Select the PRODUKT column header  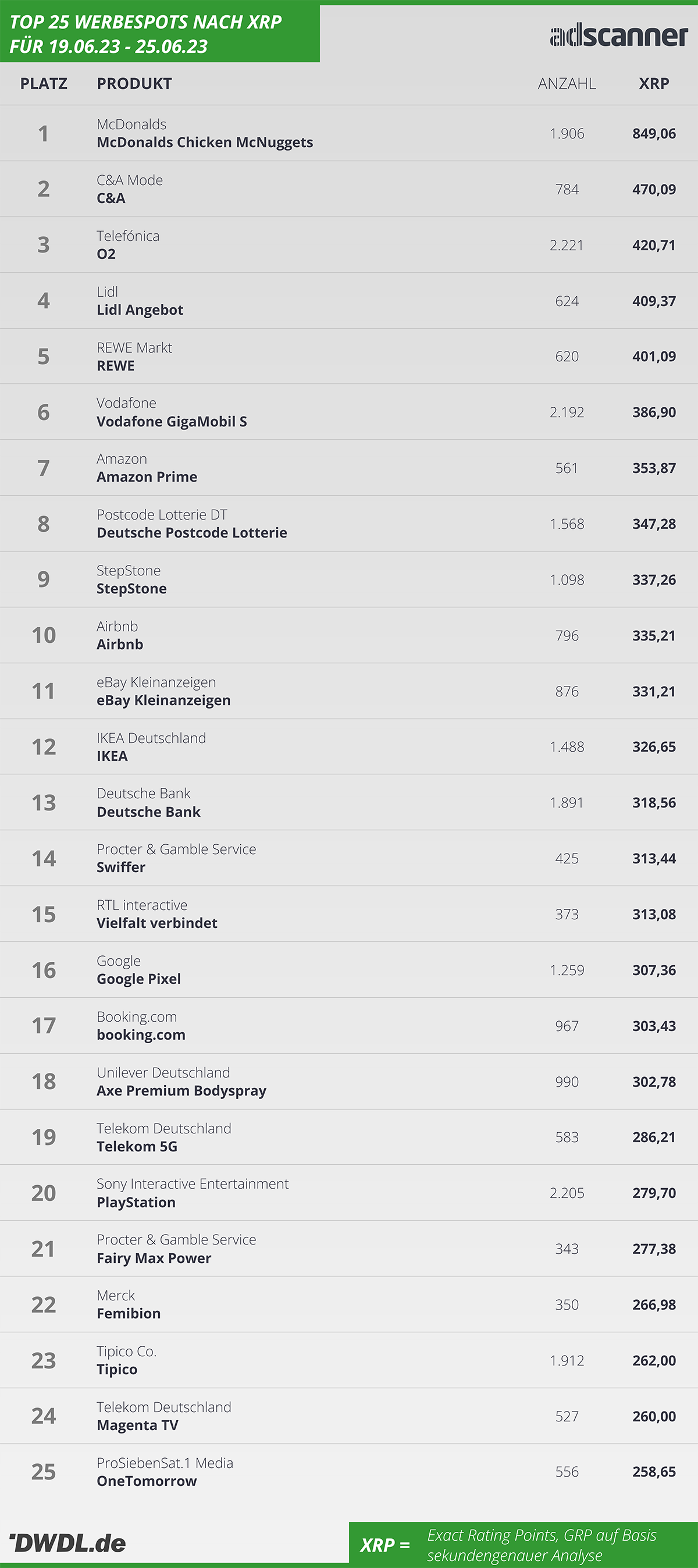[134, 83]
